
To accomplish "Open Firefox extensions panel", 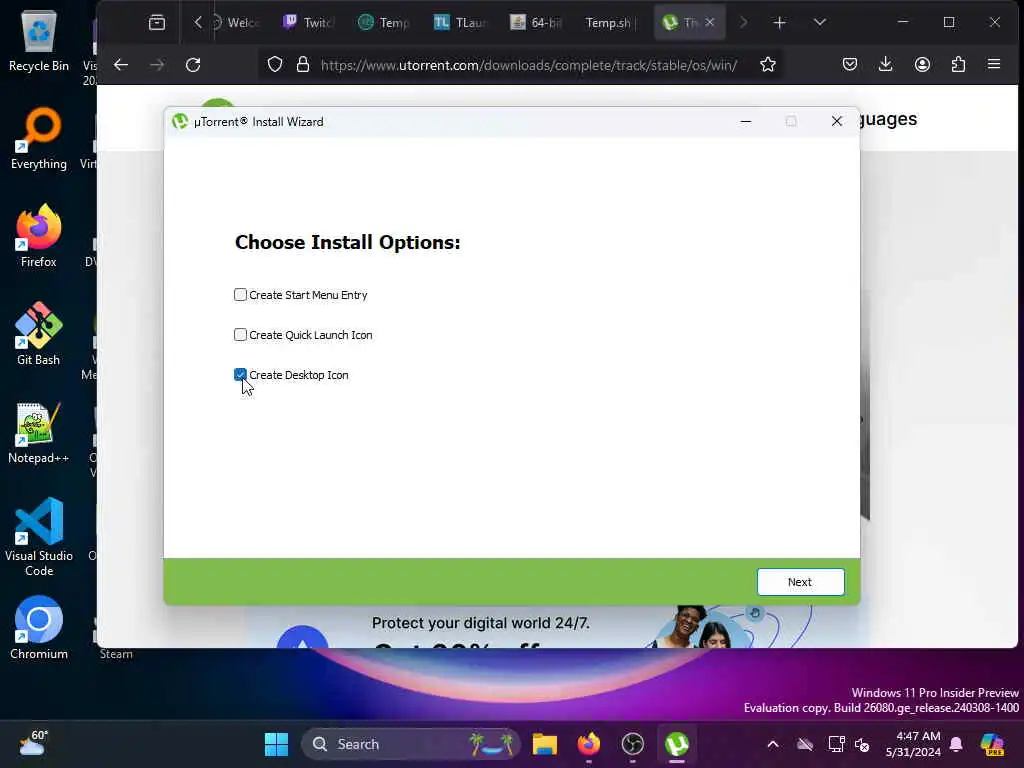I will click(x=958, y=65).
